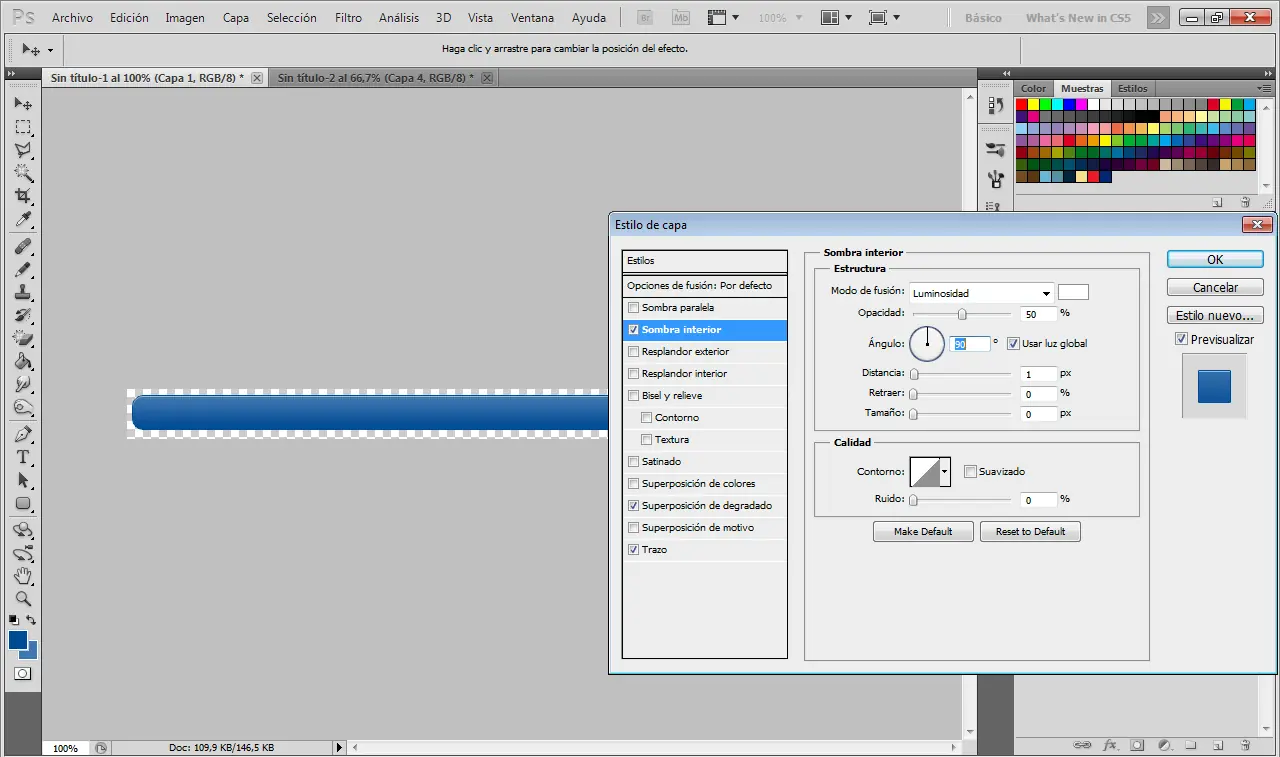Activate the Pen tool

click(23, 434)
